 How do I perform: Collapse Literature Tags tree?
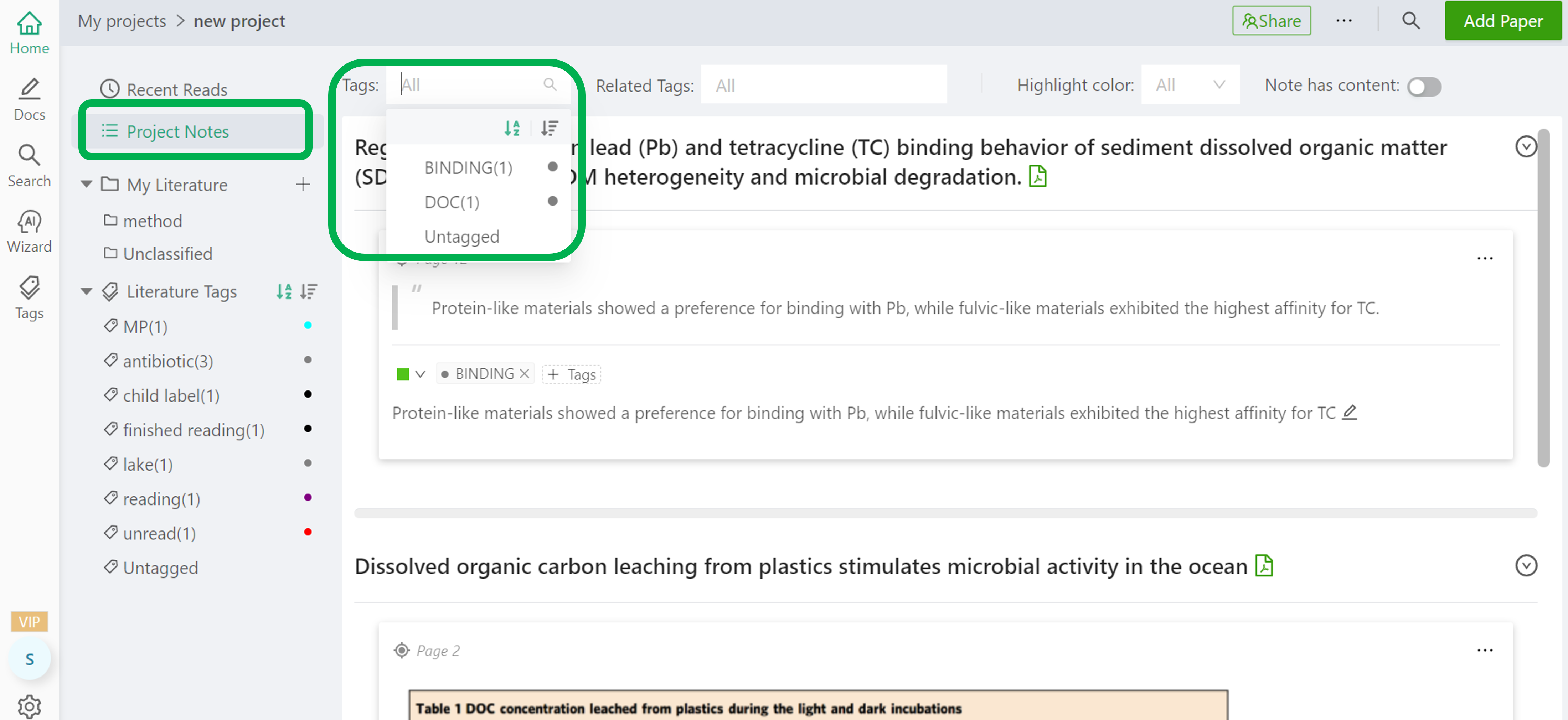[87, 291]
